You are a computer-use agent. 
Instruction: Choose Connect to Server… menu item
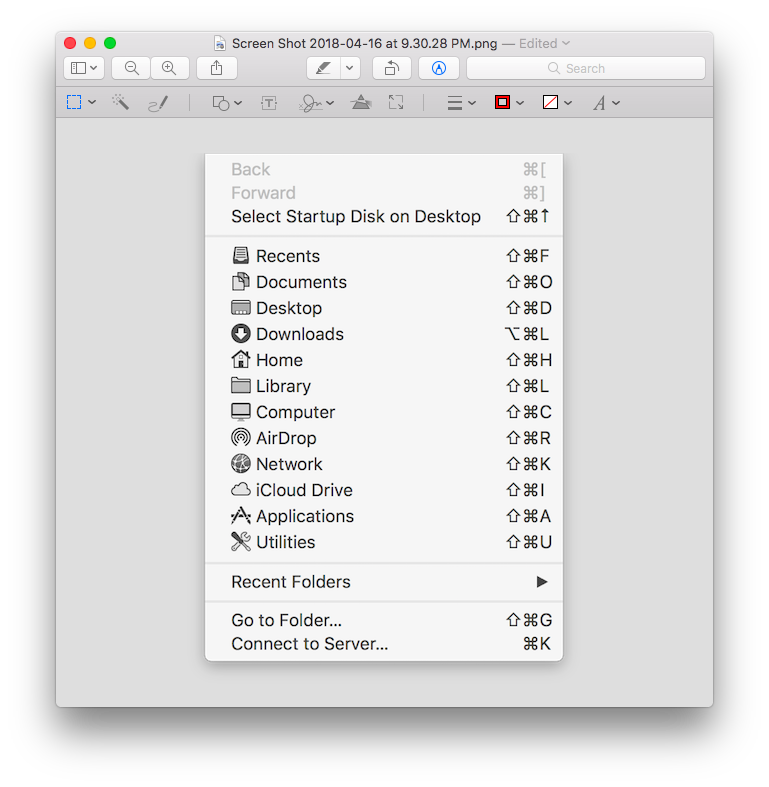coord(384,644)
